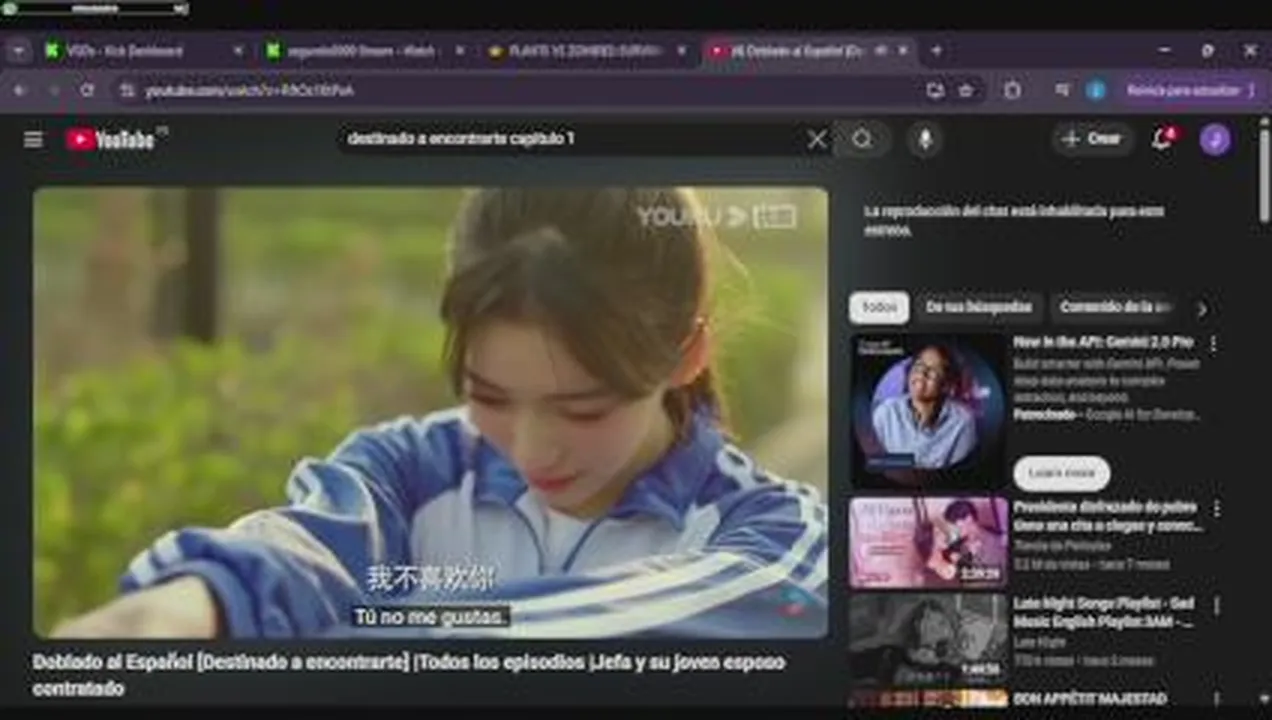Screen dimensions: 1272x720
Task: Go to the YouTube home logo
Action: pyautogui.click(x=110, y=139)
